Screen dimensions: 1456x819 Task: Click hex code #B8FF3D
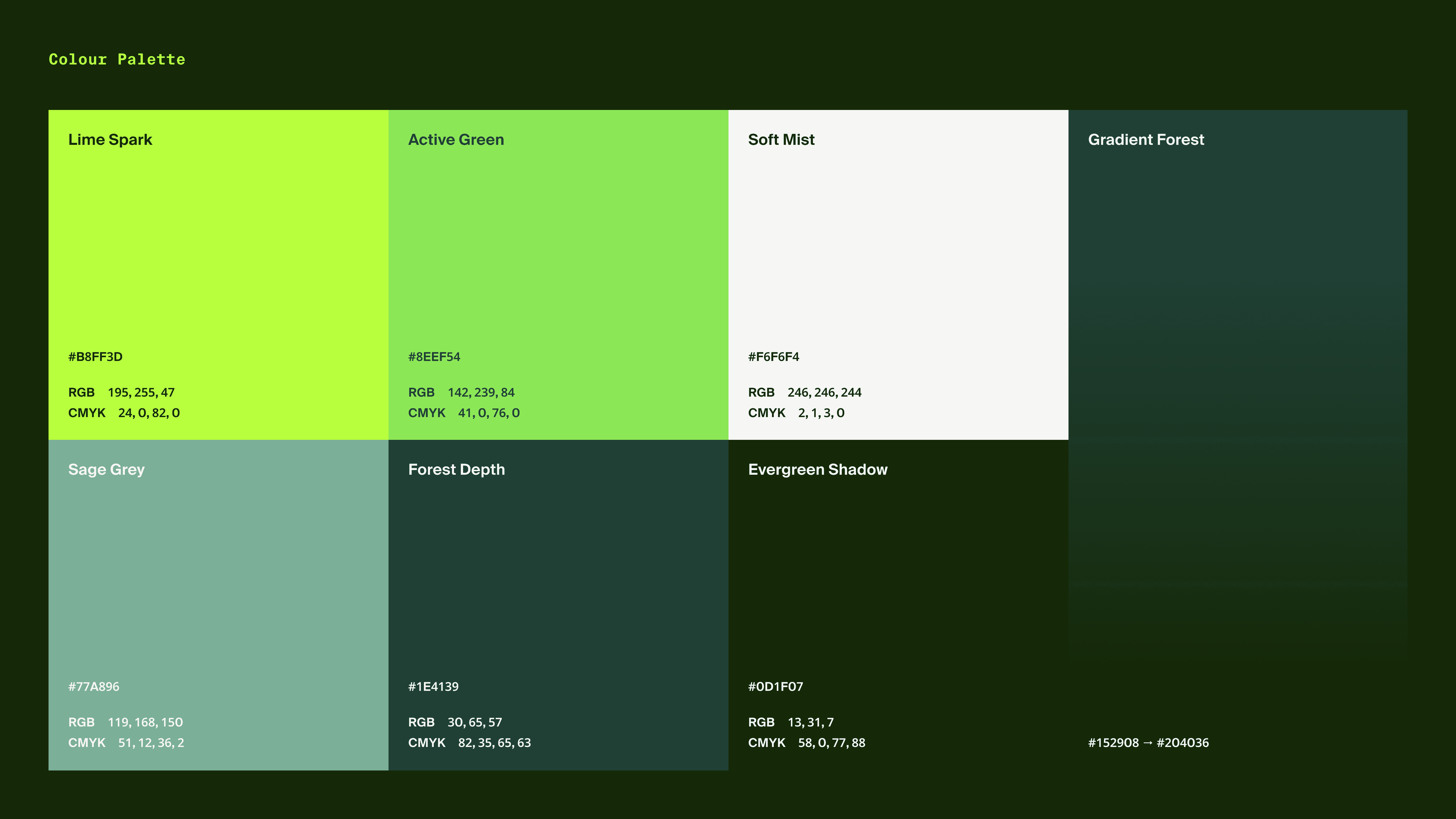(96, 357)
